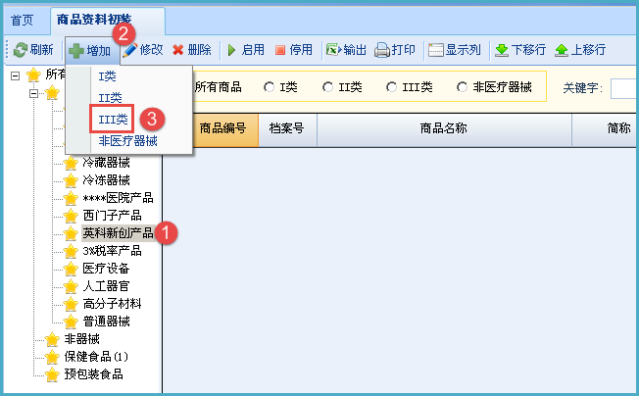Click the 打印 printer icon
639x396 pixels.
click(382, 50)
